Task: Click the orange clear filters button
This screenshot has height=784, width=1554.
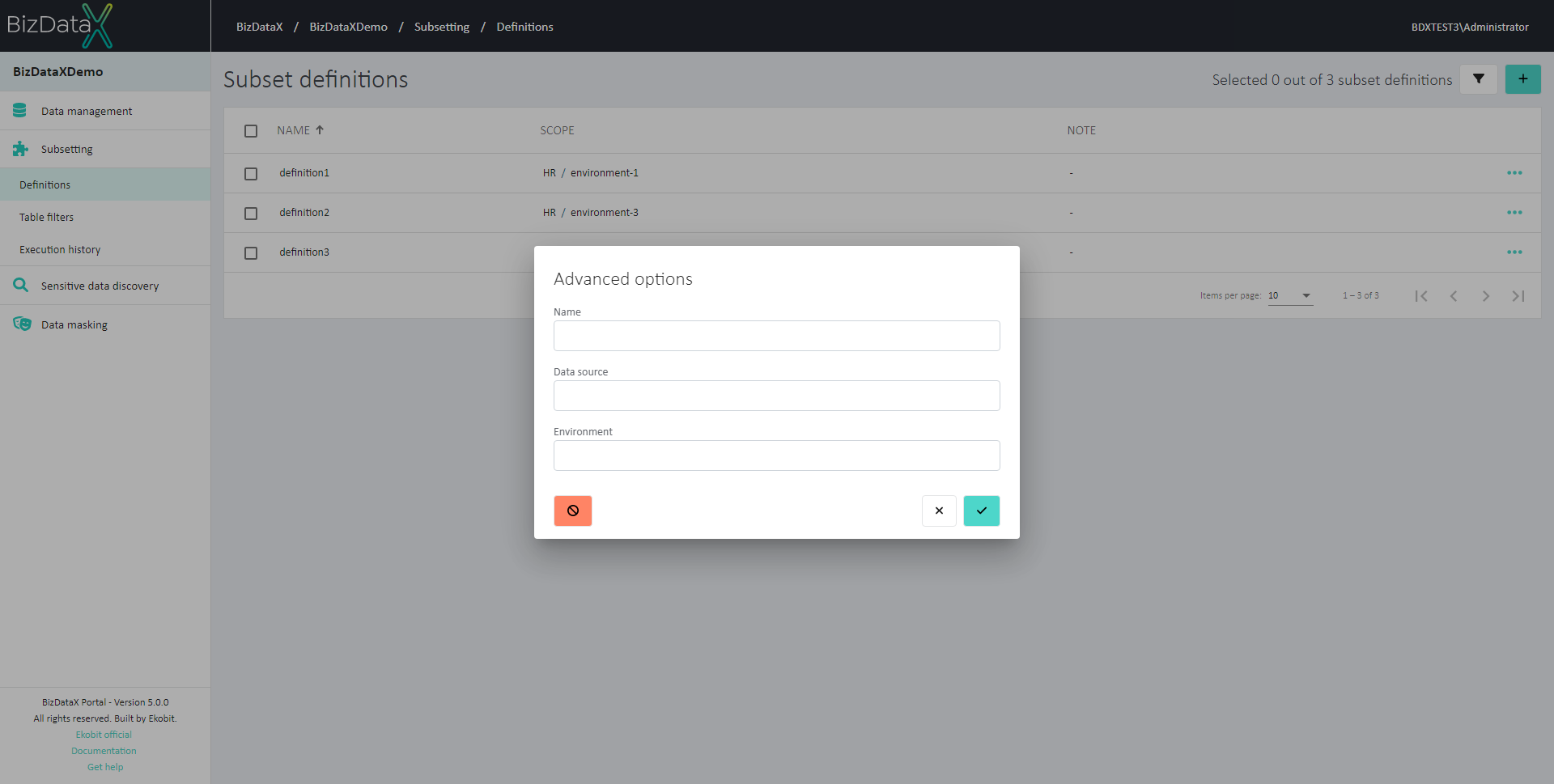Action: click(573, 511)
